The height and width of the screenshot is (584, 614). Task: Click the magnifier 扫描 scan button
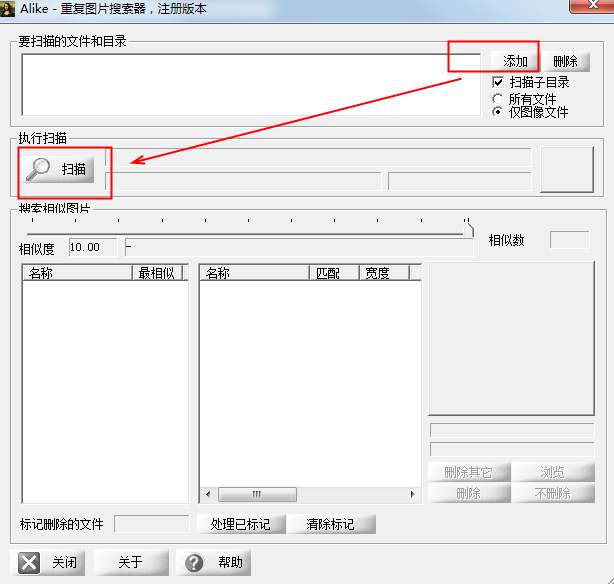click(58, 170)
